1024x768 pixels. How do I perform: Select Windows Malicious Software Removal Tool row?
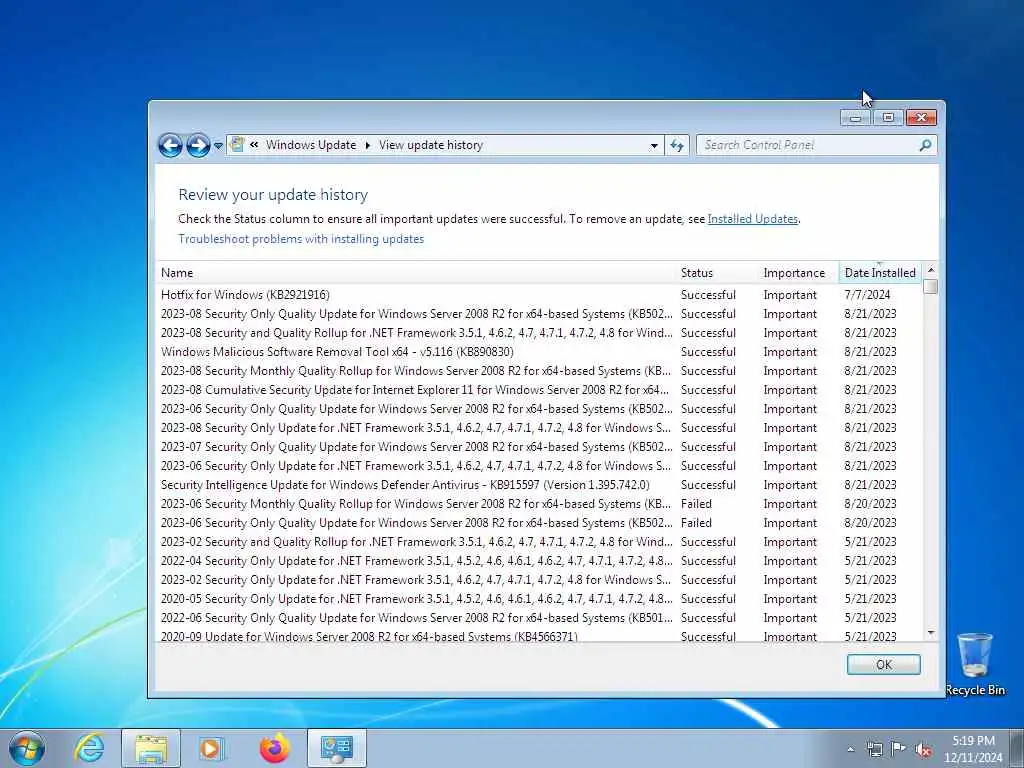pyautogui.click(x=539, y=351)
